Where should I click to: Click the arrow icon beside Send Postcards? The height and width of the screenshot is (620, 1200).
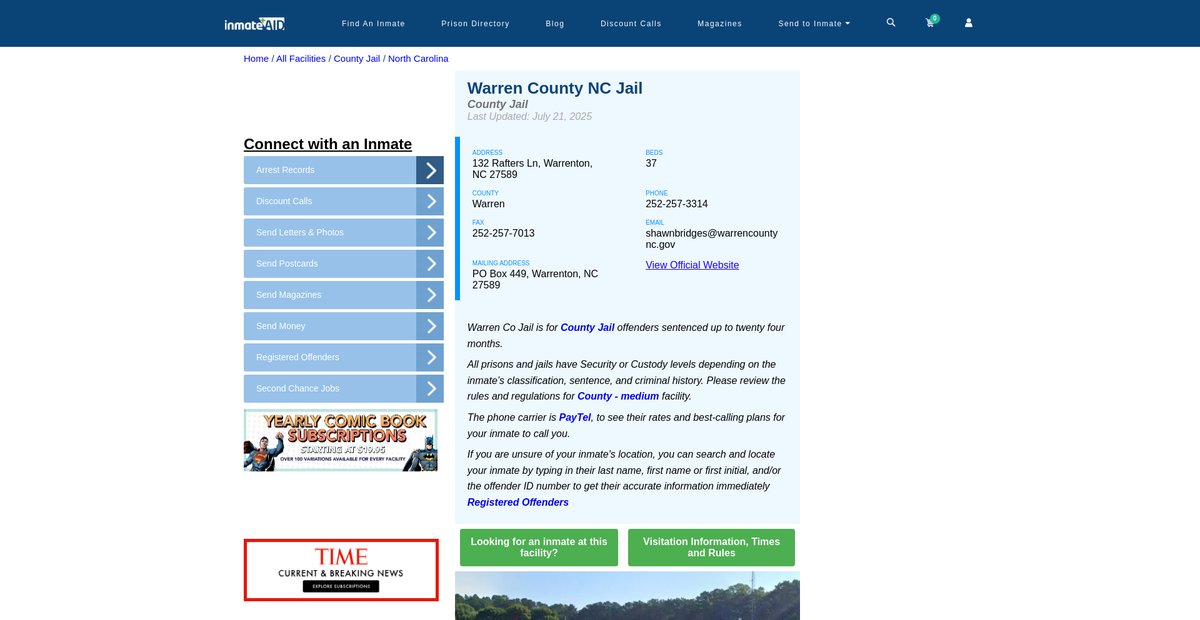click(x=430, y=264)
